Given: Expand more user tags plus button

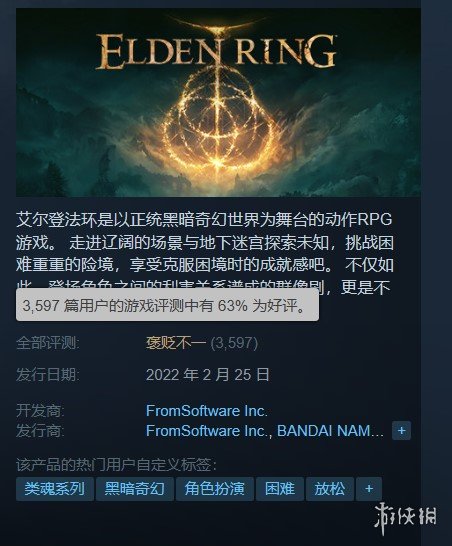Looking at the screenshot, I should click(369, 489).
